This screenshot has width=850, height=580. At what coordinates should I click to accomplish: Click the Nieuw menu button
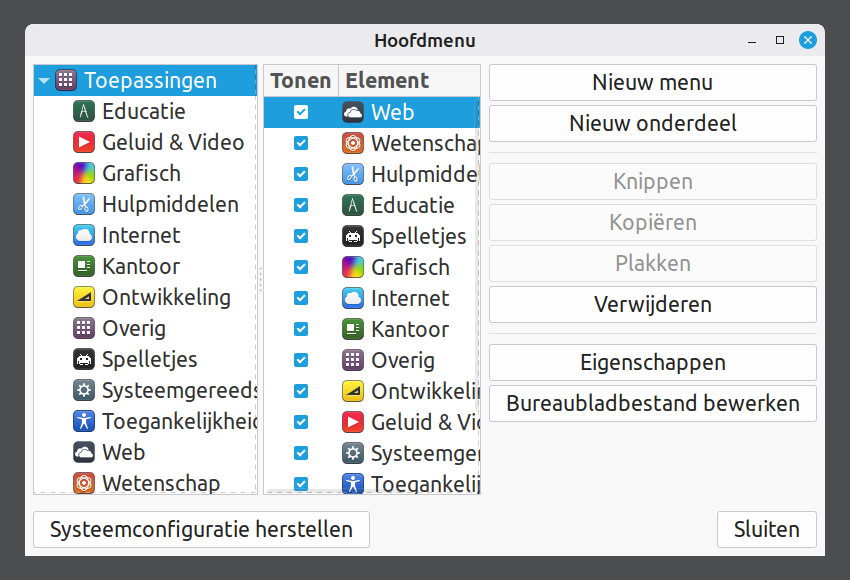coord(652,83)
